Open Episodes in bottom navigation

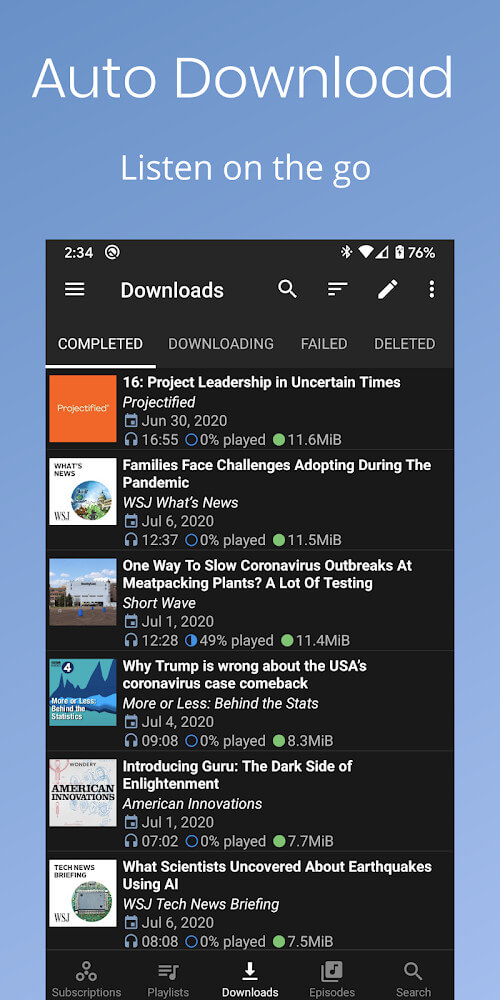pyautogui.click(x=332, y=980)
